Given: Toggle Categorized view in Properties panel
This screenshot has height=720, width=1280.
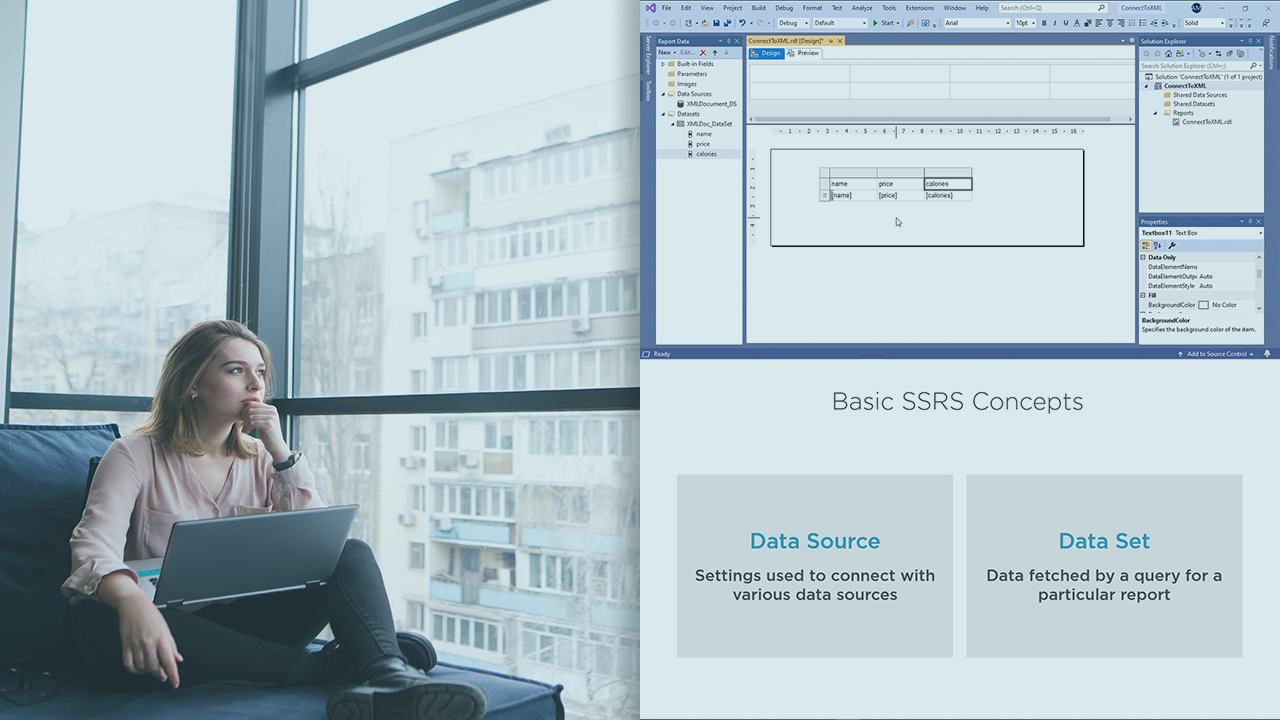Looking at the screenshot, I should pos(1146,245).
